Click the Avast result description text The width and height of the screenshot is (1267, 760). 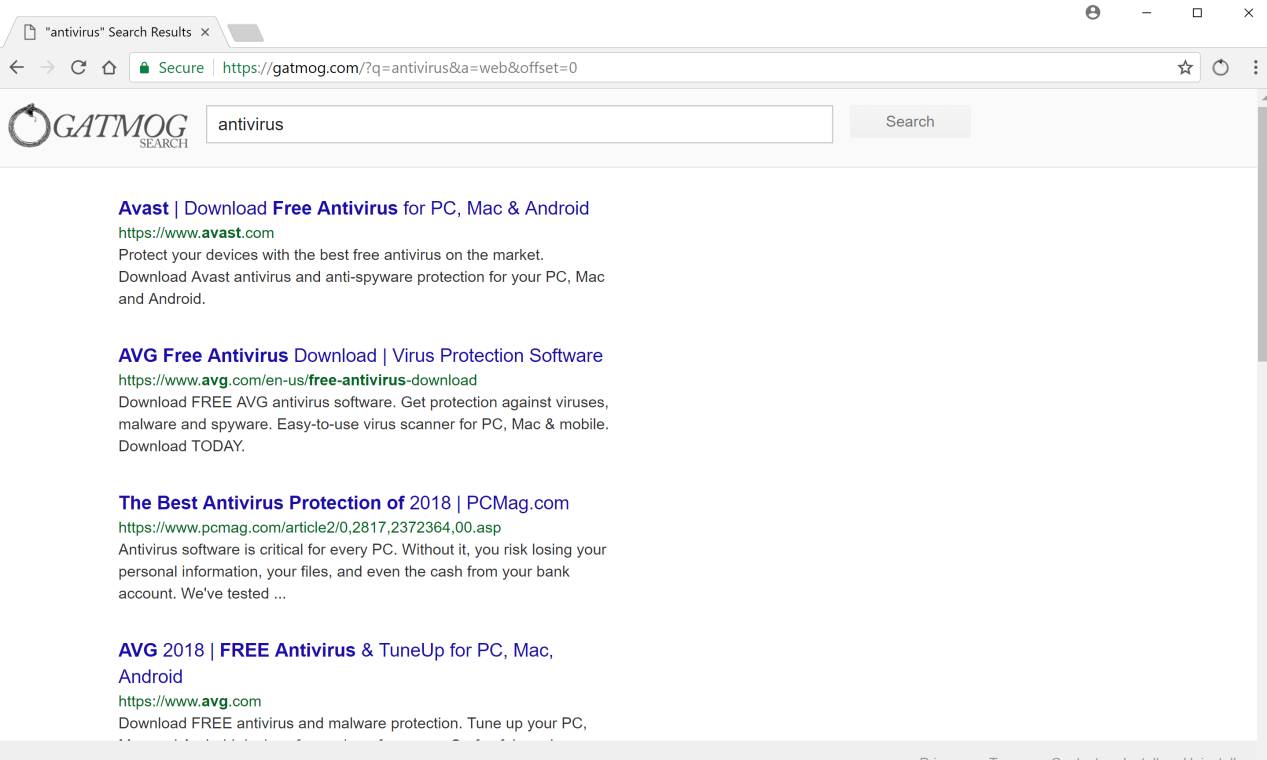(362, 276)
